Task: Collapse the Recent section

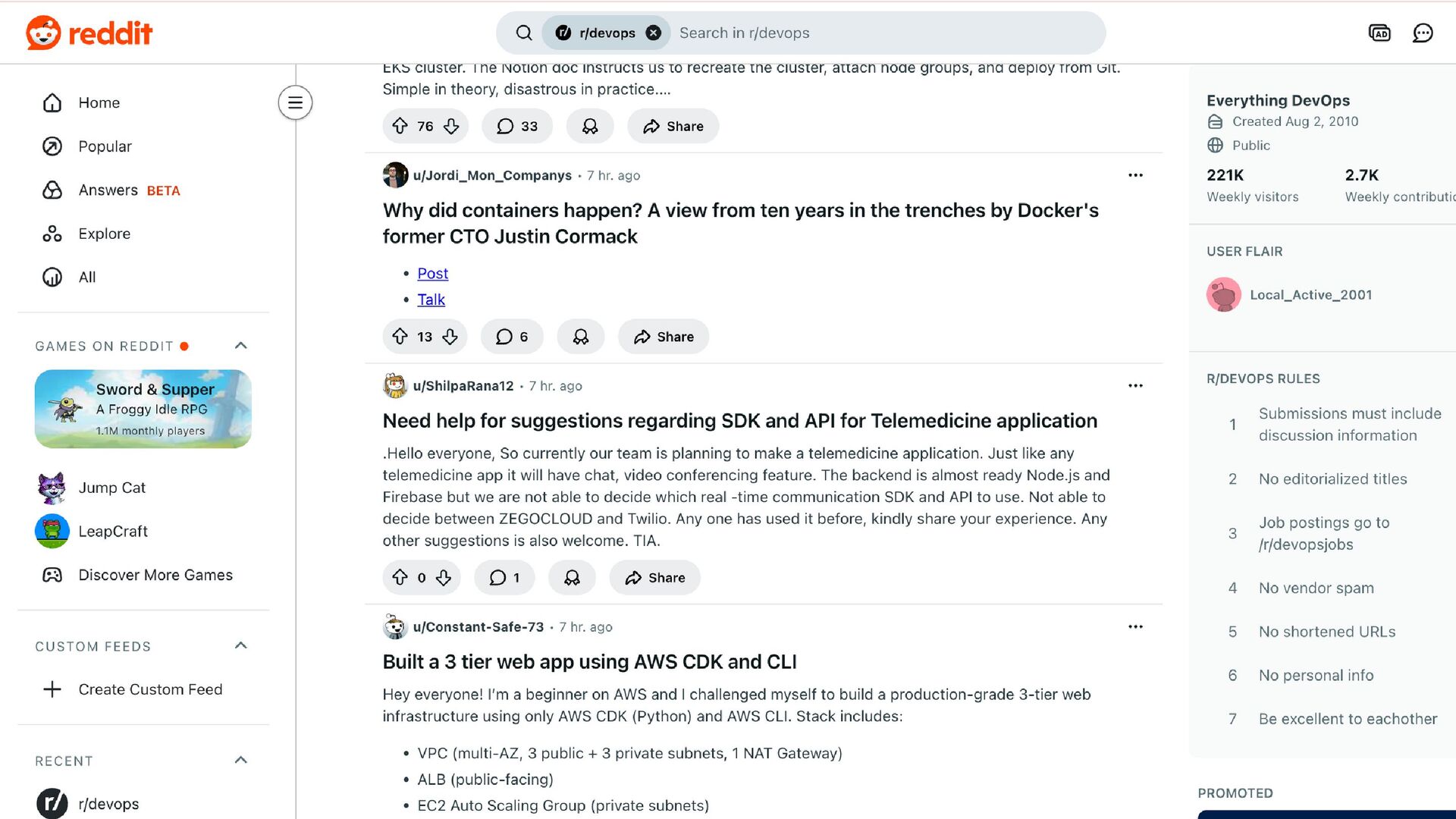Action: 241,761
